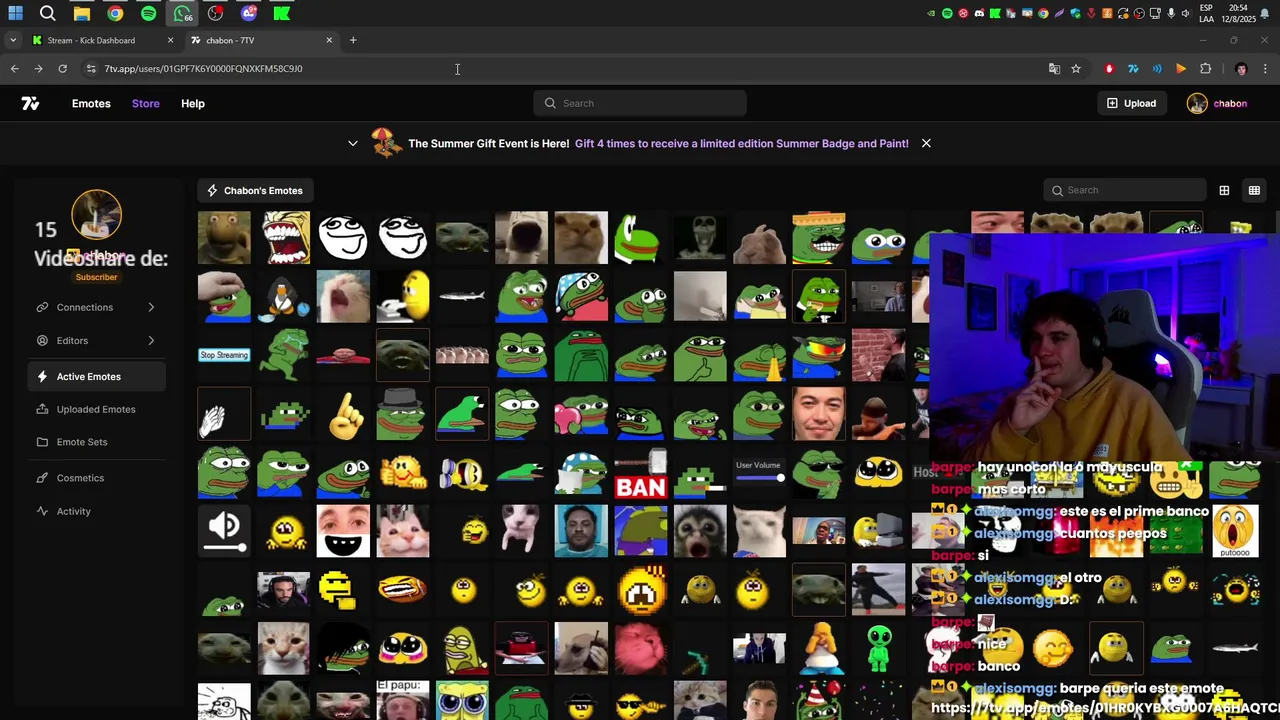Open the sunglasses visor Pepe emote
The width and height of the screenshot is (1280, 720).
[x=819, y=355]
